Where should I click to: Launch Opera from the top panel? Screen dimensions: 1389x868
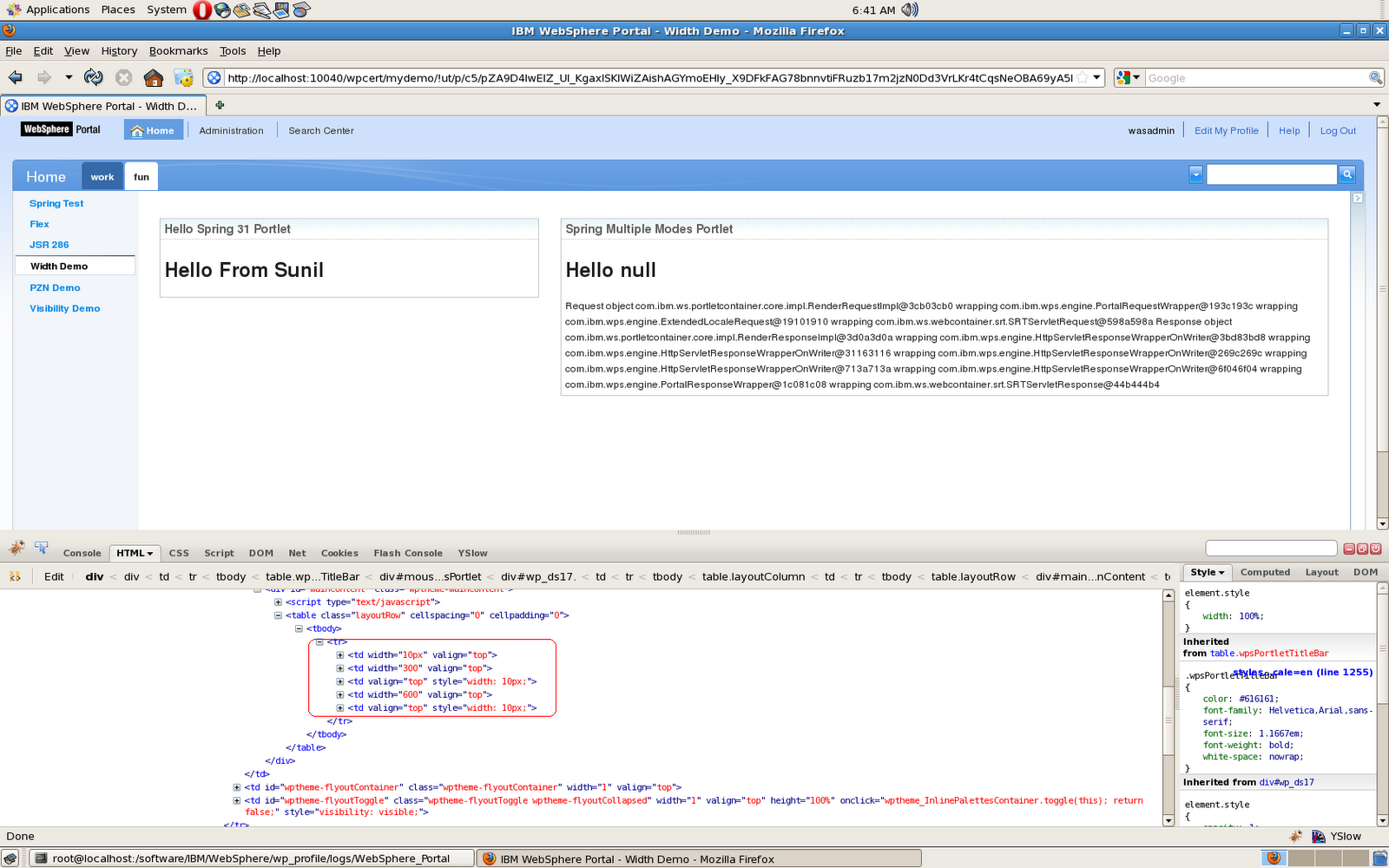(201, 10)
